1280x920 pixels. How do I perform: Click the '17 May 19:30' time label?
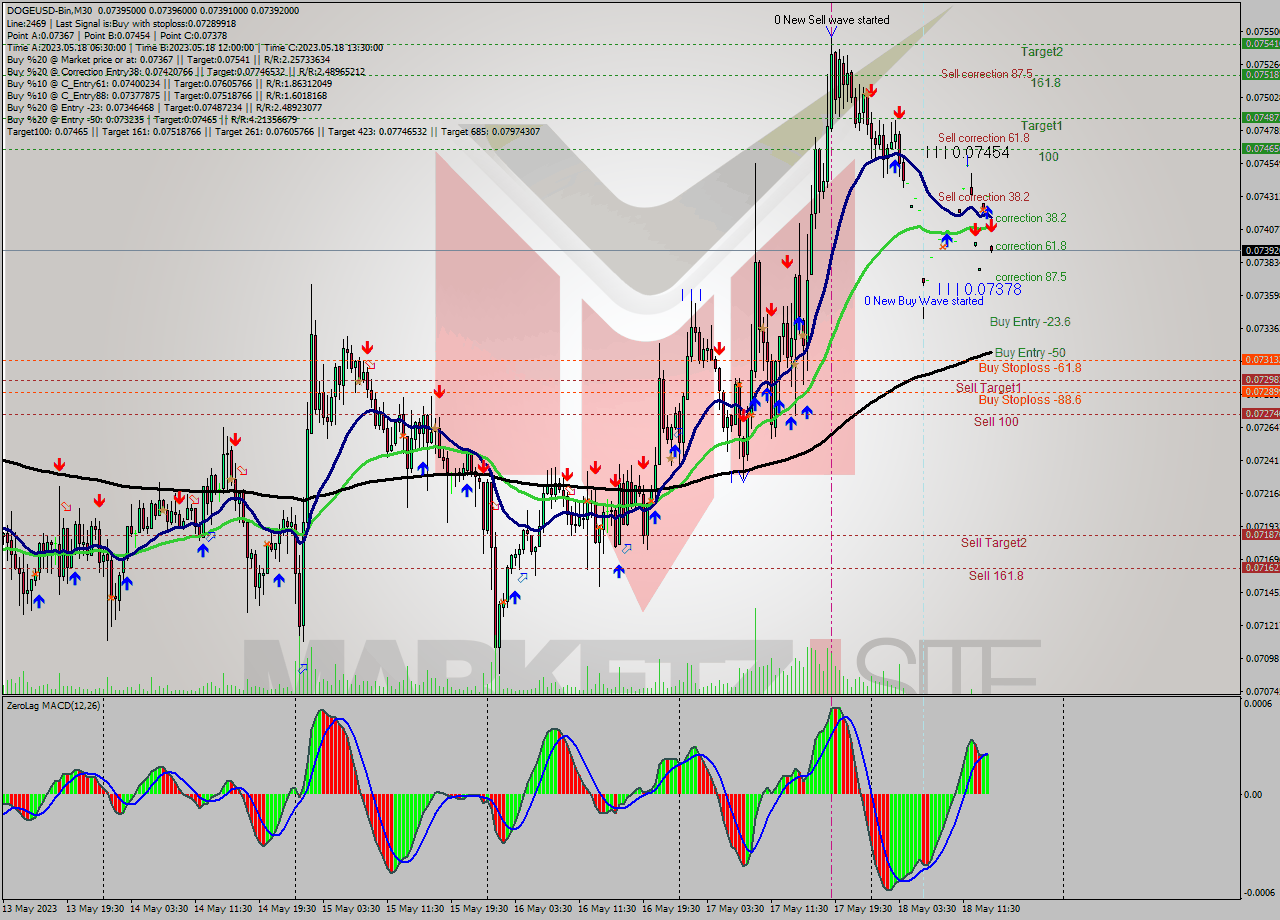pos(865,909)
